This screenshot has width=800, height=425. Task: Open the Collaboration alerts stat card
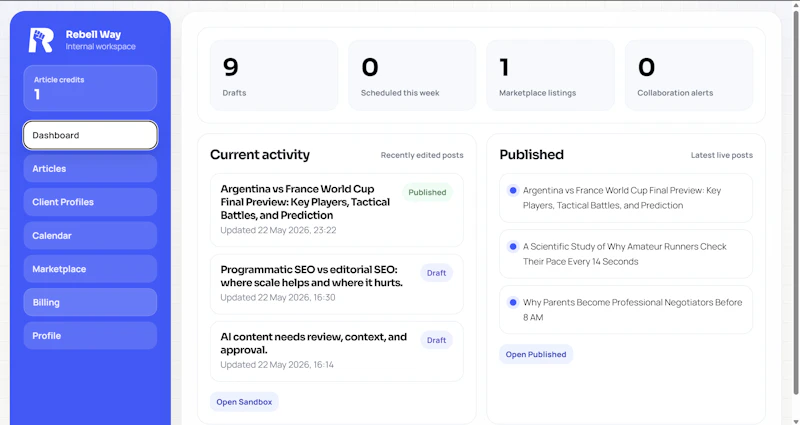(689, 76)
